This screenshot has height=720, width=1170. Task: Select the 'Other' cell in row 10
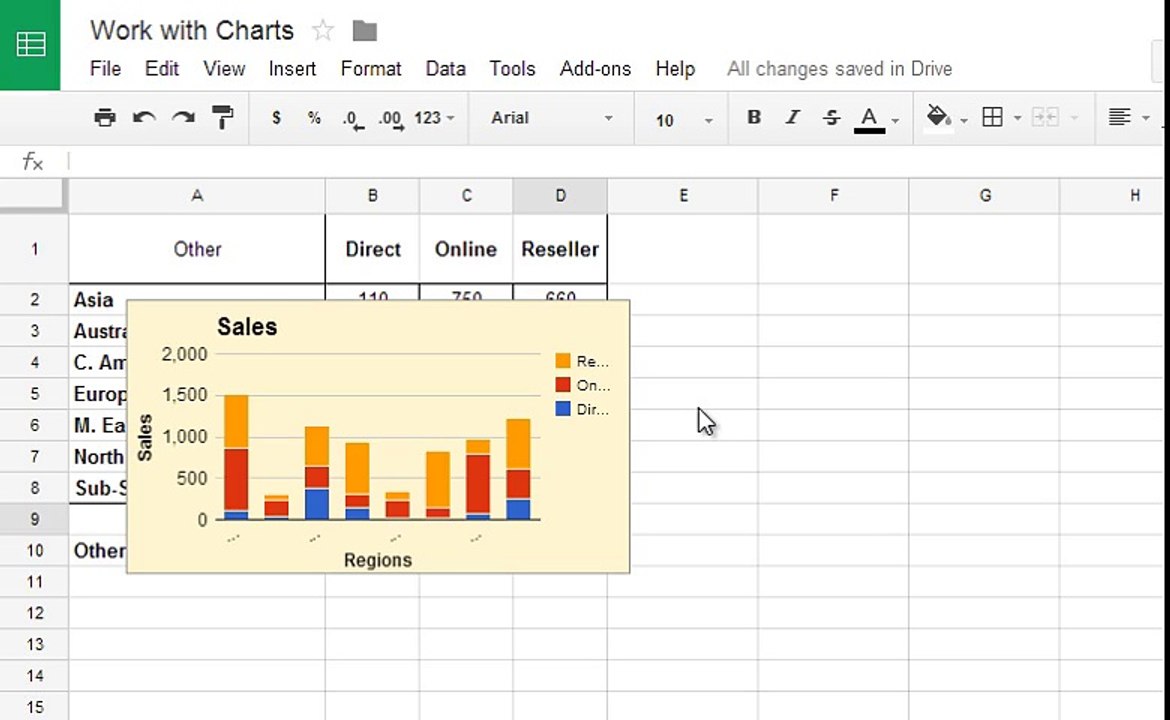[98, 551]
